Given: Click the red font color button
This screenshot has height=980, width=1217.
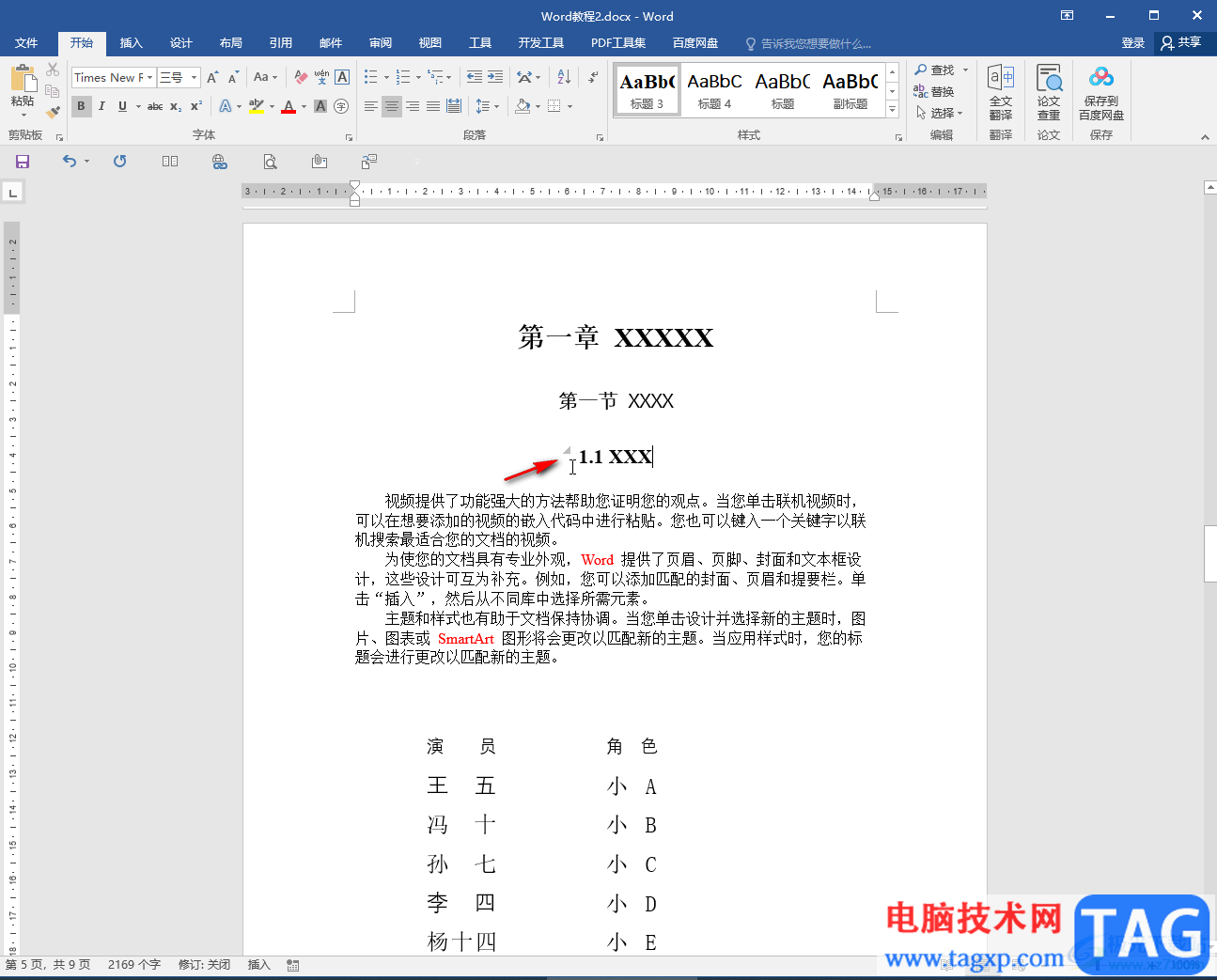Looking at the screenshot, I should (289, 106).
